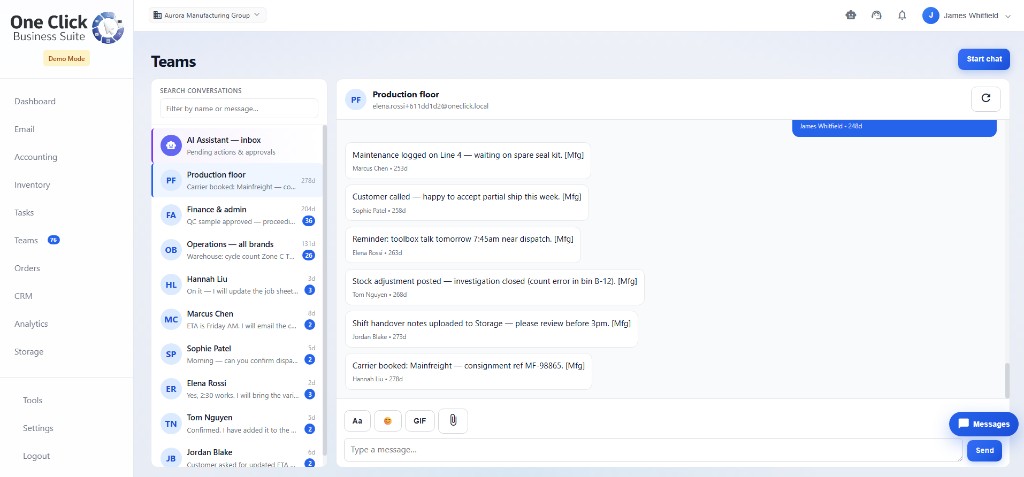This screenshot has height=477, width=1024.
Task: Open the support headset icon in header
Action: click(x=876, y=15)
